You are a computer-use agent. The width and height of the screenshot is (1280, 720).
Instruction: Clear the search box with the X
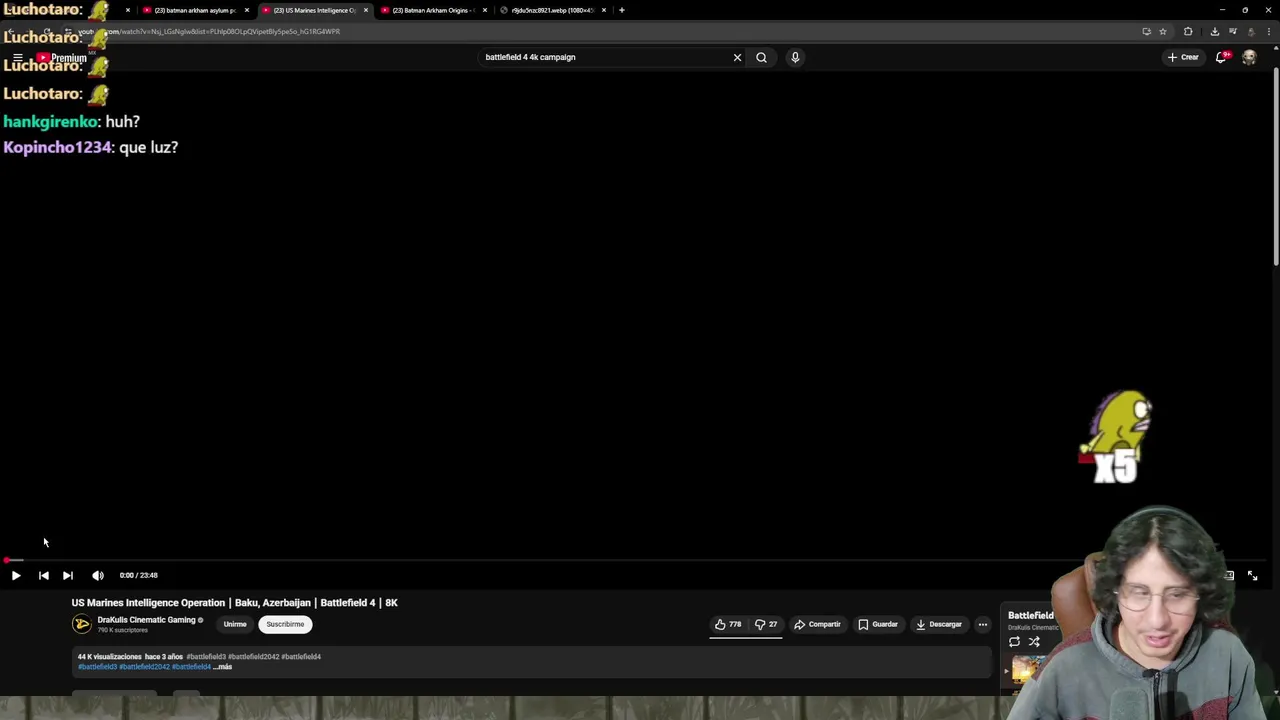(737, 57)
